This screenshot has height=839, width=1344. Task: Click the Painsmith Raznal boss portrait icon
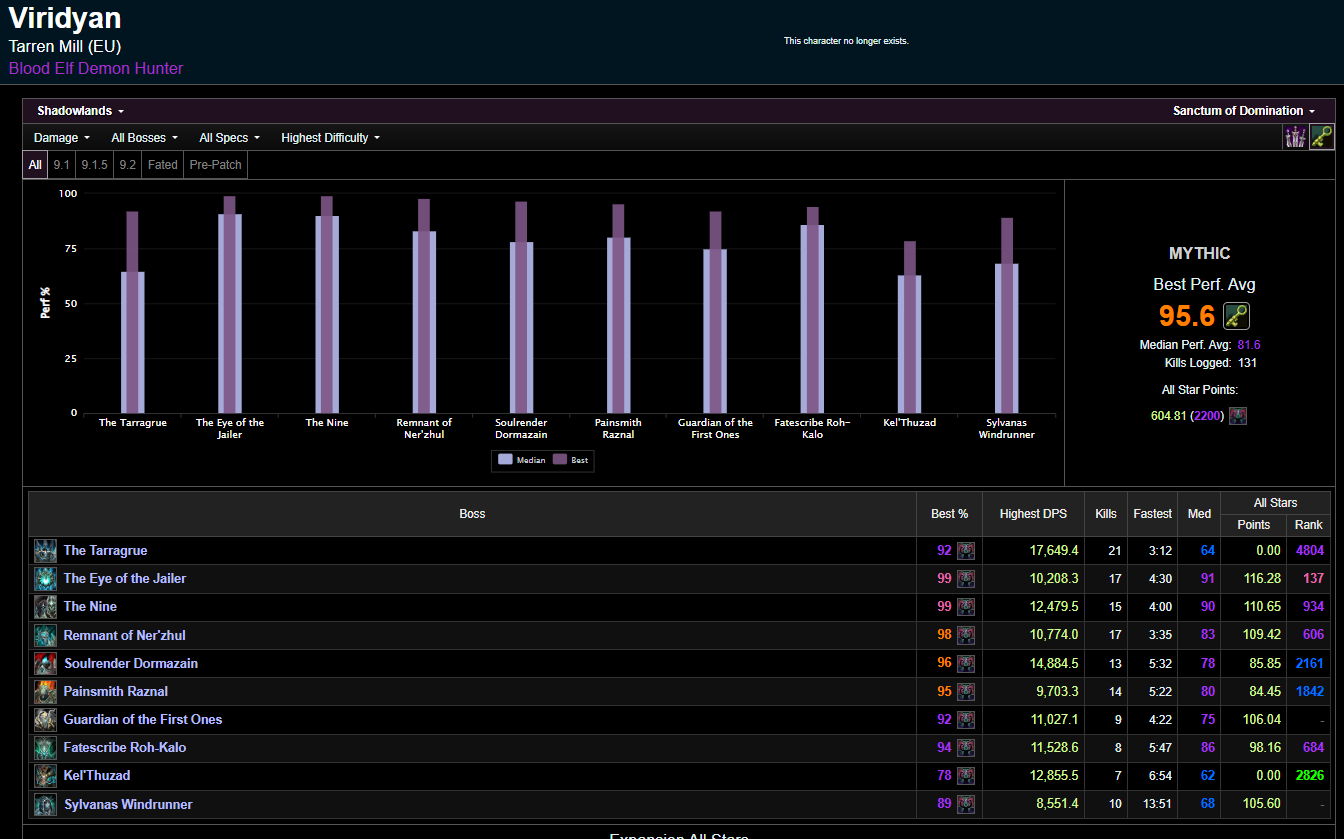[x=45, y=691]
